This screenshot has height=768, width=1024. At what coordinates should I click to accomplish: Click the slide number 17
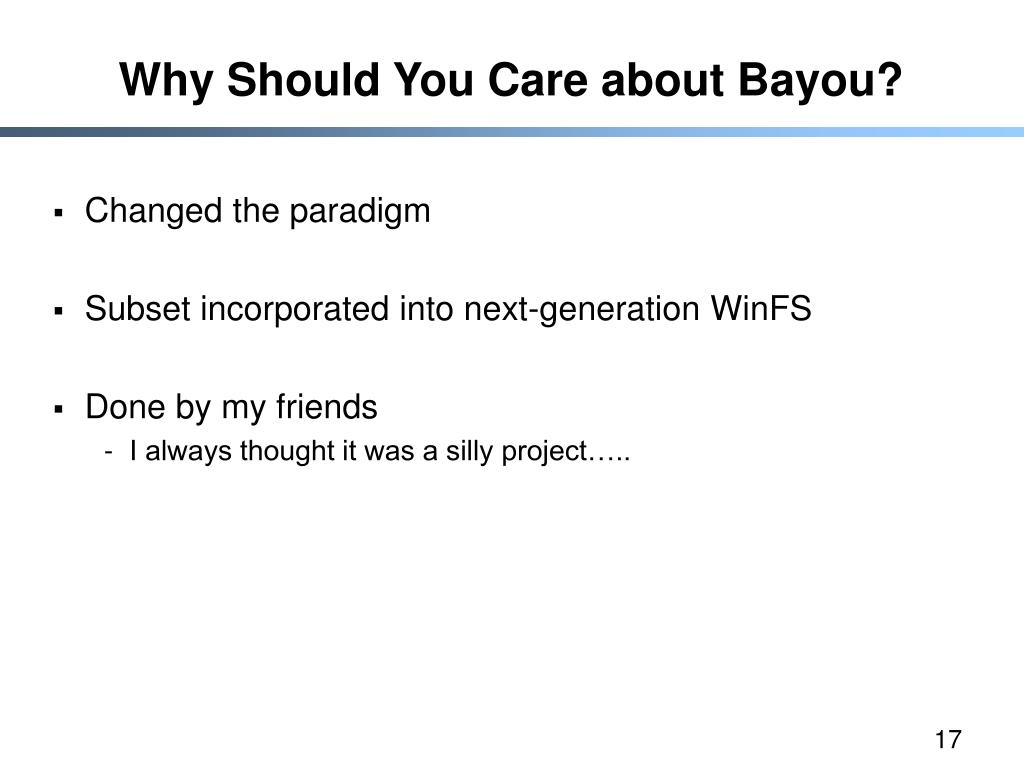tap(948, 739)
